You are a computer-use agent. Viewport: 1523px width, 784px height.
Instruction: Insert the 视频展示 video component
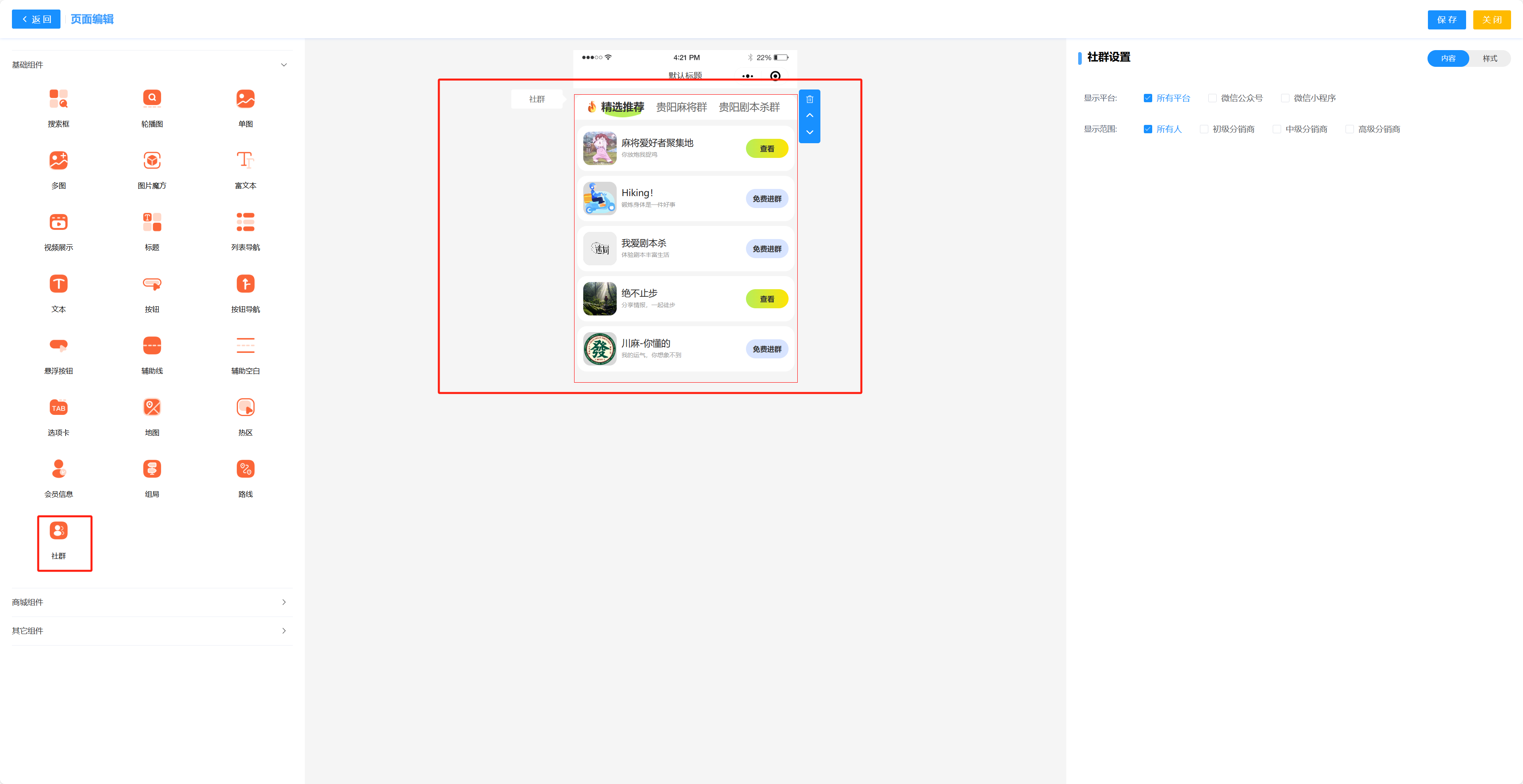(x=58, y=222)
